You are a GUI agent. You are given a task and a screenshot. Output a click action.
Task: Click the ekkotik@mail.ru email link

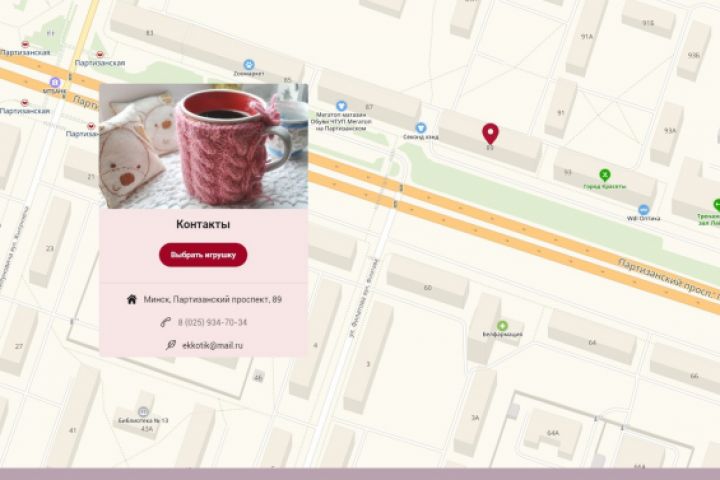click(212, 345)
